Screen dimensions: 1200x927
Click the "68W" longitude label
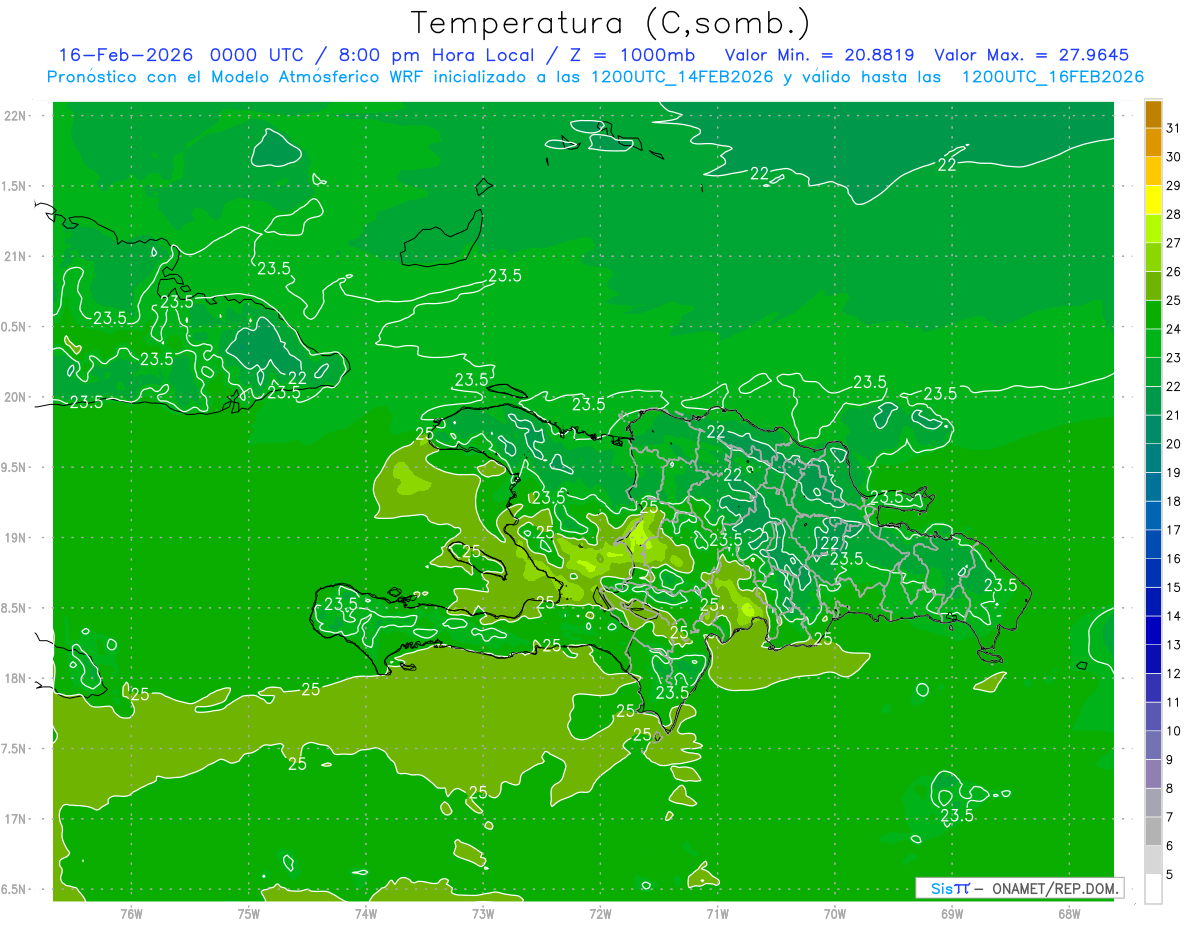1069,914
